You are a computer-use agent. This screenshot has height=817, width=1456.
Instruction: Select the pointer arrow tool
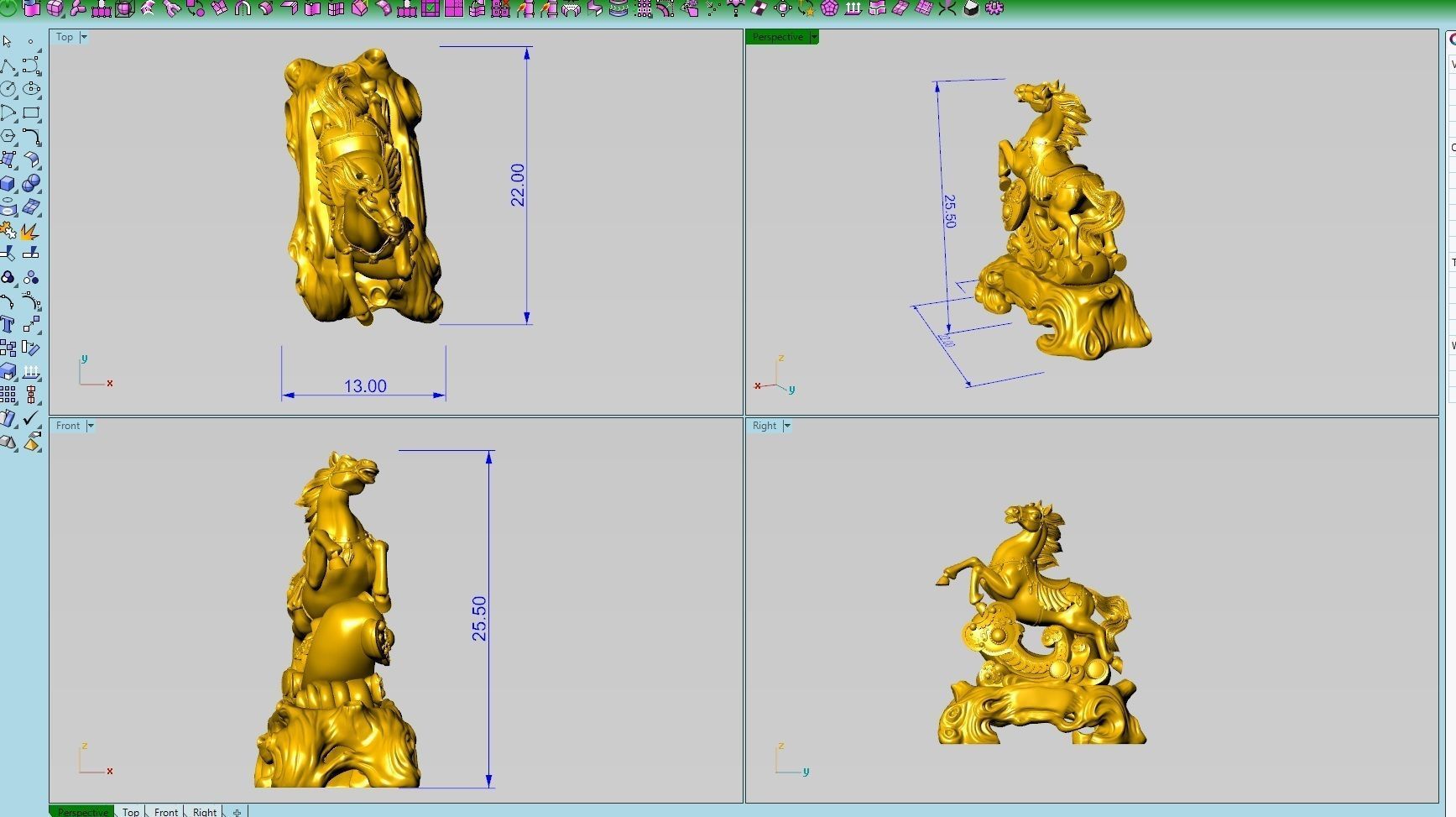pos(8,41)
